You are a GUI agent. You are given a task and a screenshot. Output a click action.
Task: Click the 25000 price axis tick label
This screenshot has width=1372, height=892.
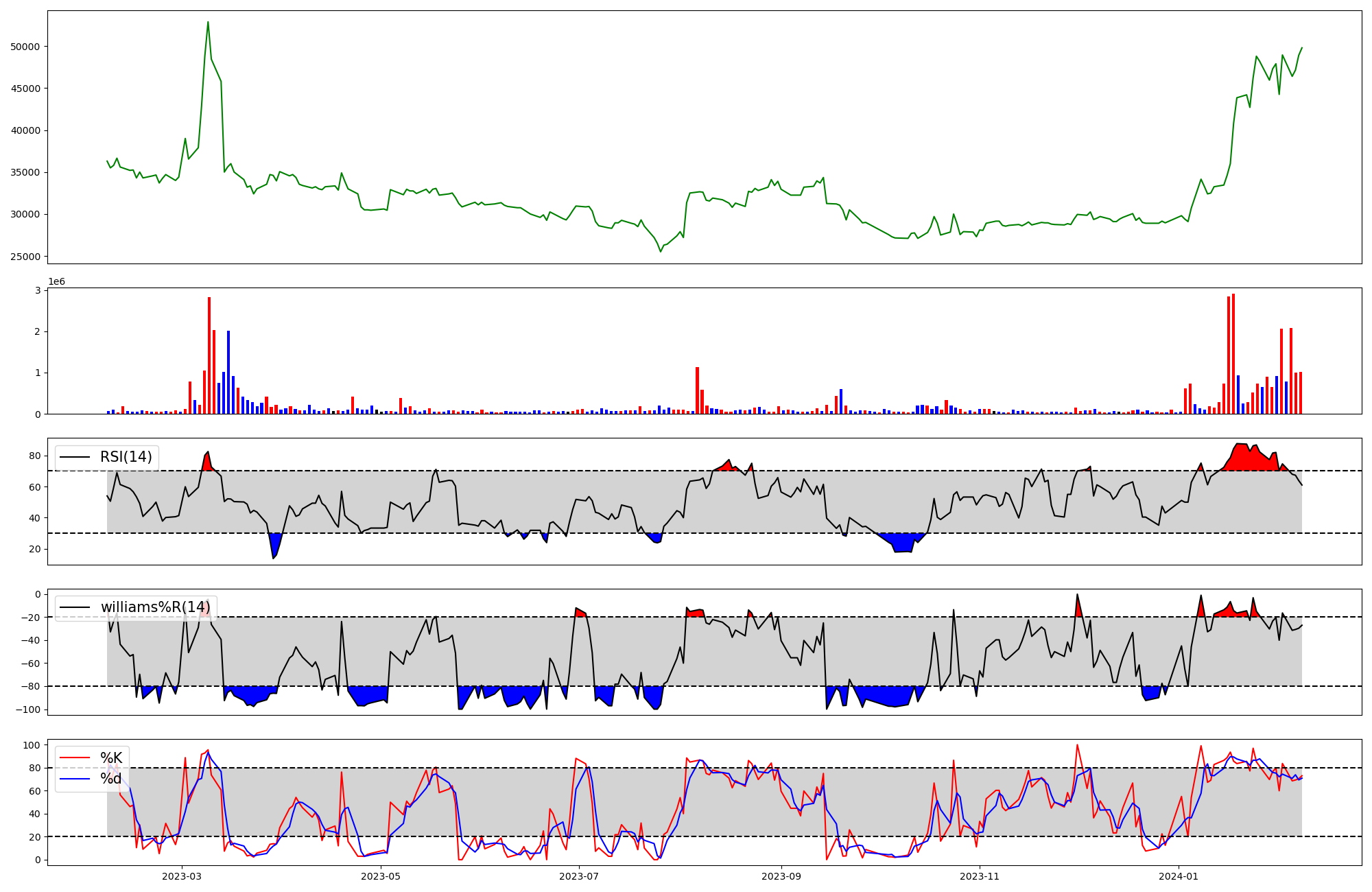pyautogui.click(x=25, y=257)
